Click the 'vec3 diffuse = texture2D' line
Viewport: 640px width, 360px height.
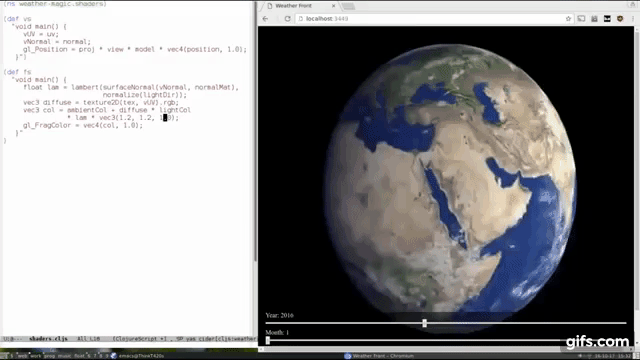point(101,102)
